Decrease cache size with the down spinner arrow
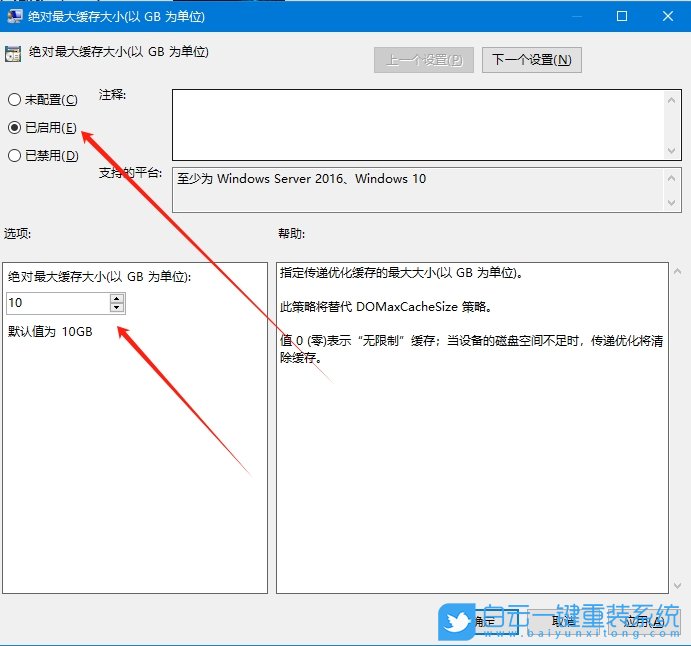The width and height of the screenshot is (691, 646). click(x=117, y=308)
